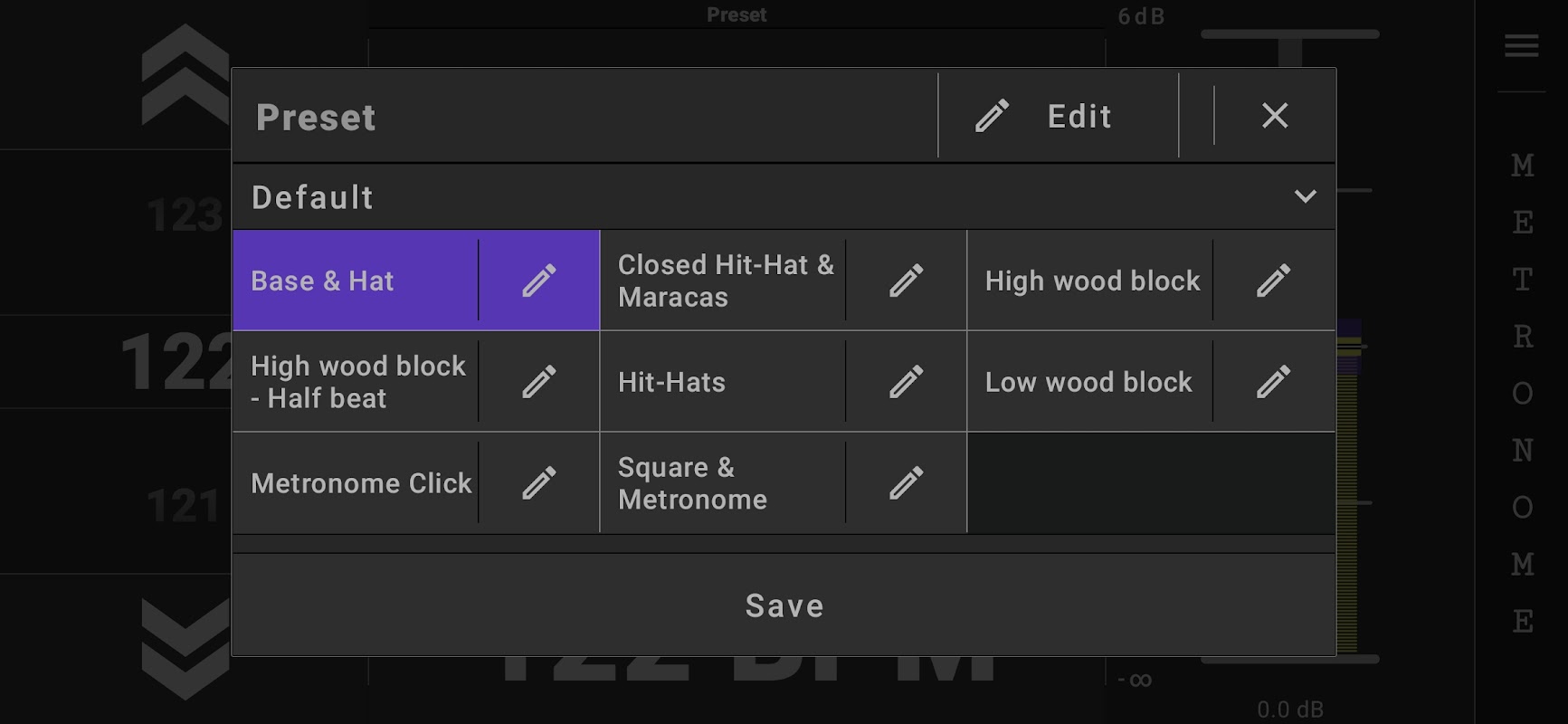Screen dimensions: 1568x724
Task: Click the pencil icon next to Hit-Hats
Action: click(x=906, y=382)
